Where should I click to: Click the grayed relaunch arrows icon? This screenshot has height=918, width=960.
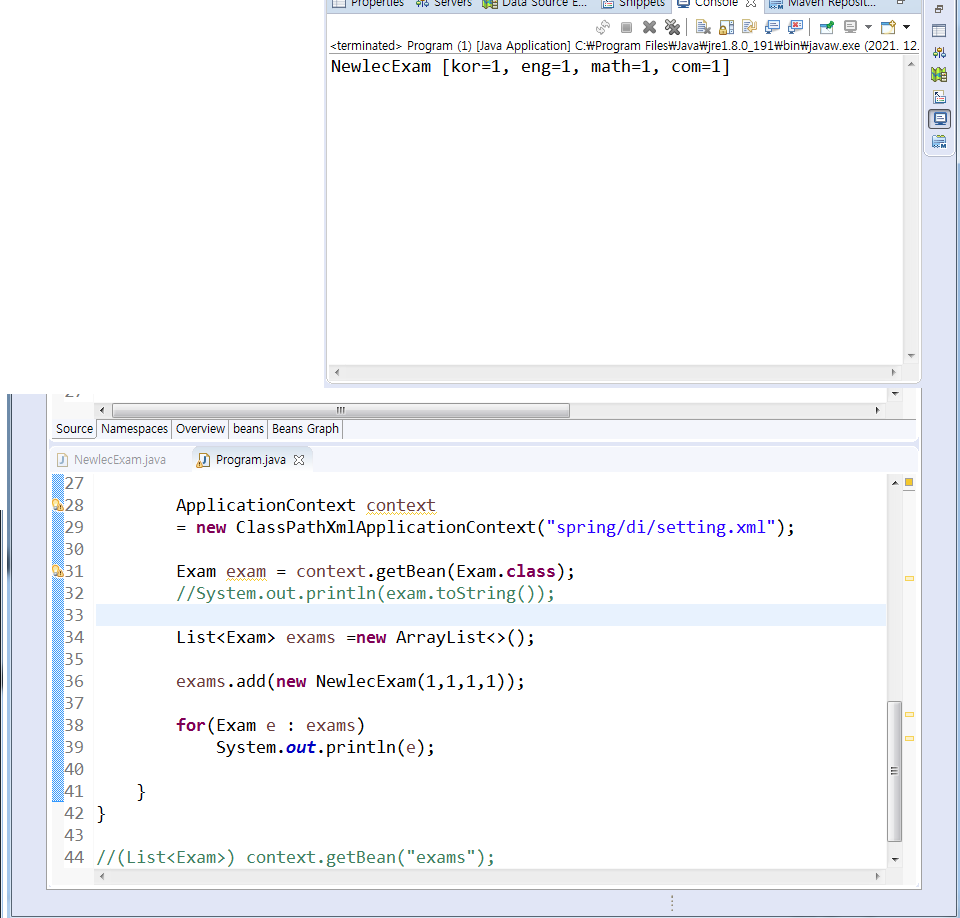pyautogui.click(x=602, y=27)
